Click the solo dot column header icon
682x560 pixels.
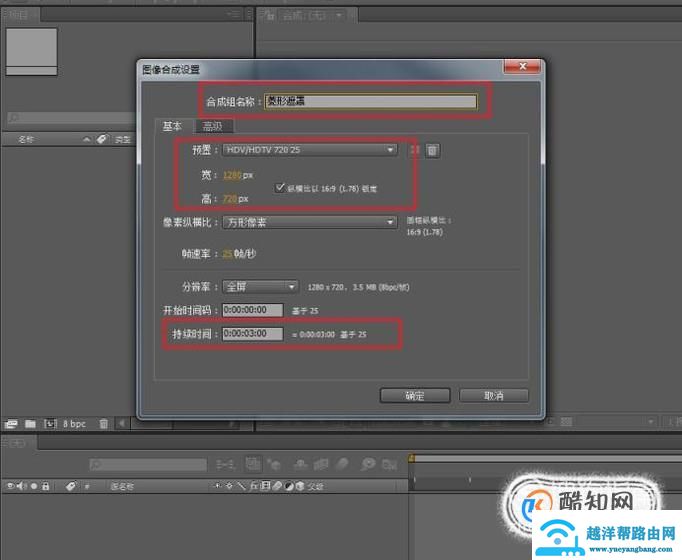click(33, 486)
